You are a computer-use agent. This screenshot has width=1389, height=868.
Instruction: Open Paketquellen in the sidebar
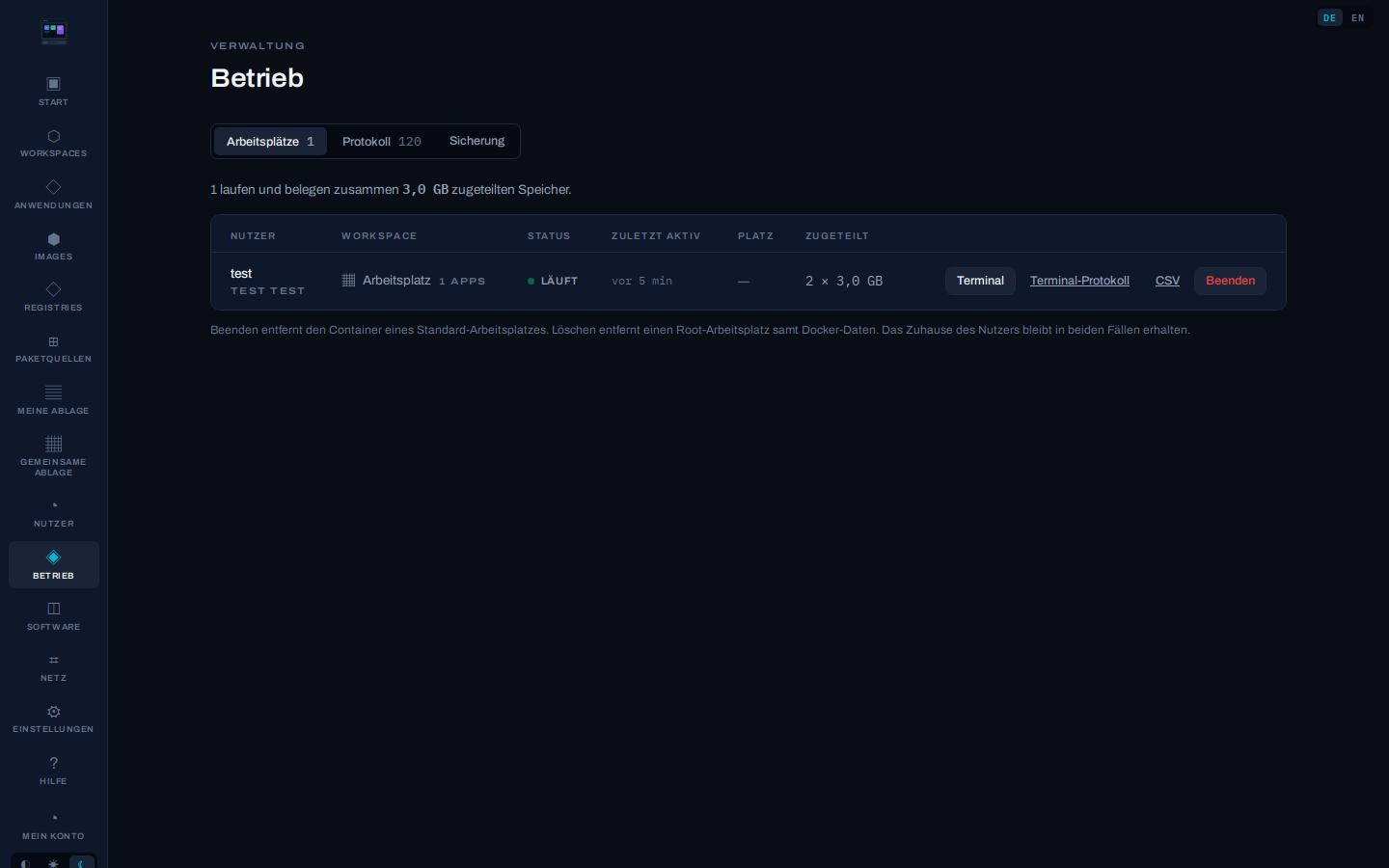[53, 348]
